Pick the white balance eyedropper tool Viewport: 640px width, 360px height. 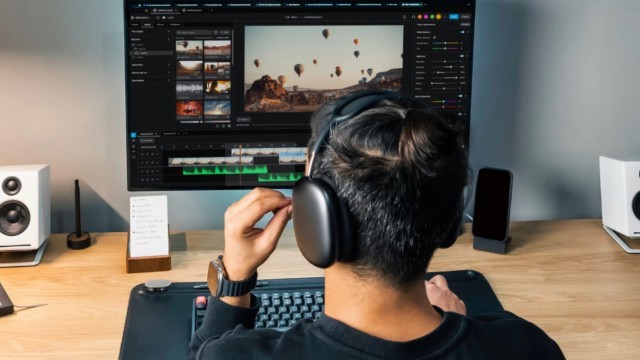(435, 37)
